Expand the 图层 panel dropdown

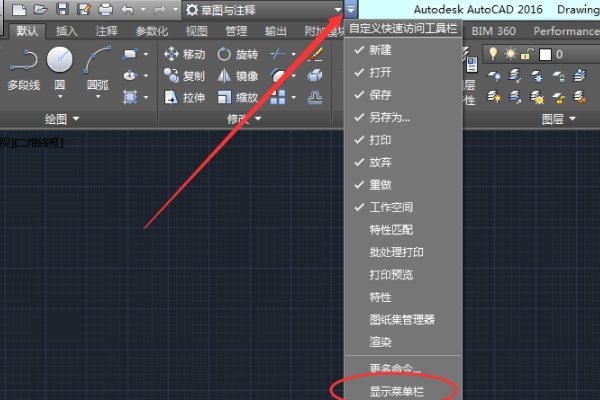572,119
